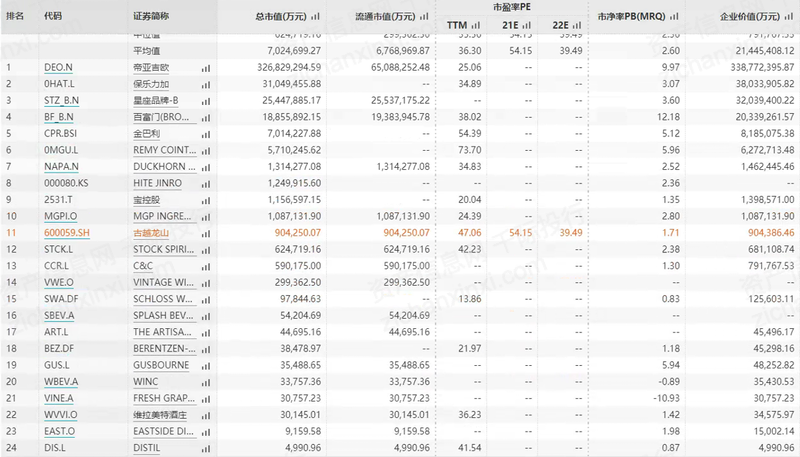Open security name 维拉美特酒庄
This screenshot has height=457, width=800.
pyautogui.click(x=160, y=415)
